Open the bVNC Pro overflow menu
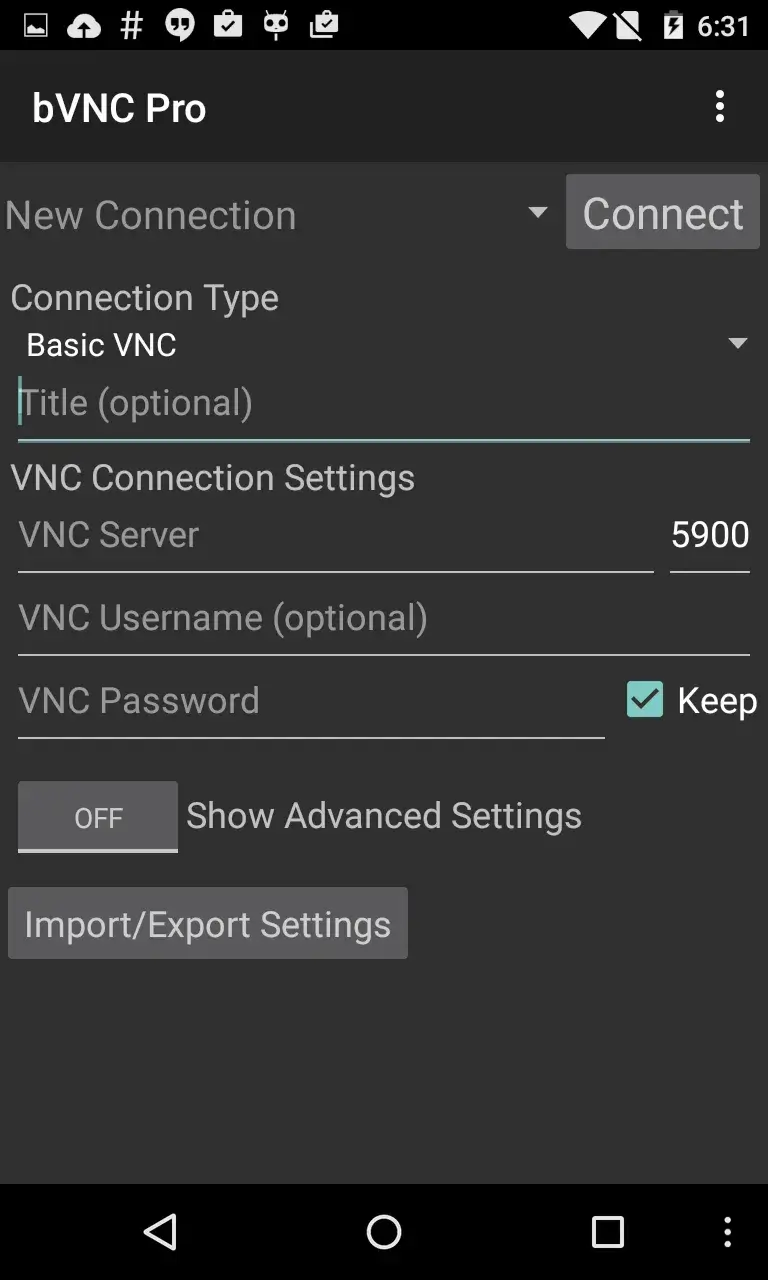Screen dimensions: 768x1280 click(720, 106)
